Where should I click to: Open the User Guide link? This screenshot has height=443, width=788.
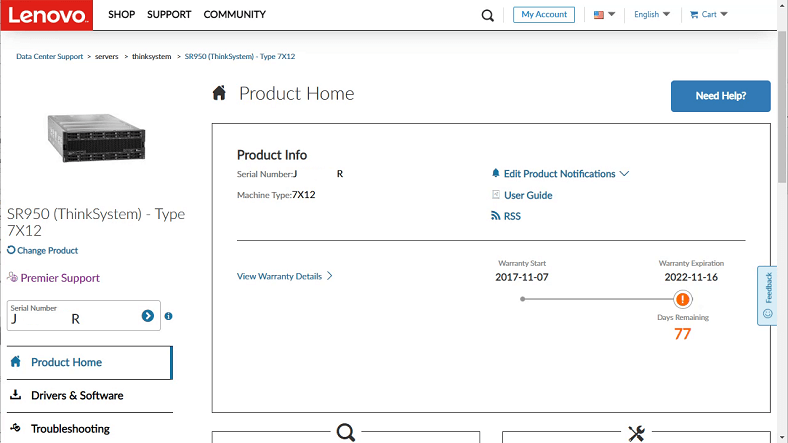(x=528, y=195)
